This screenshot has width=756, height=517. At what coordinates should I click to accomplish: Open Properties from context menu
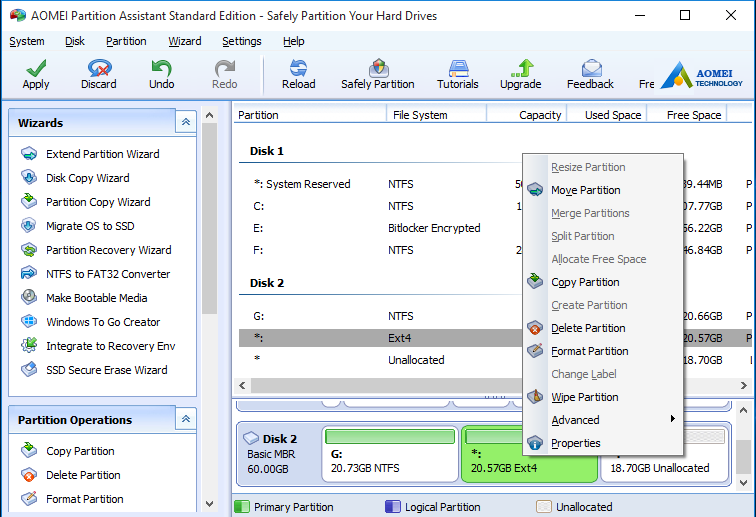tap(603, 443)
